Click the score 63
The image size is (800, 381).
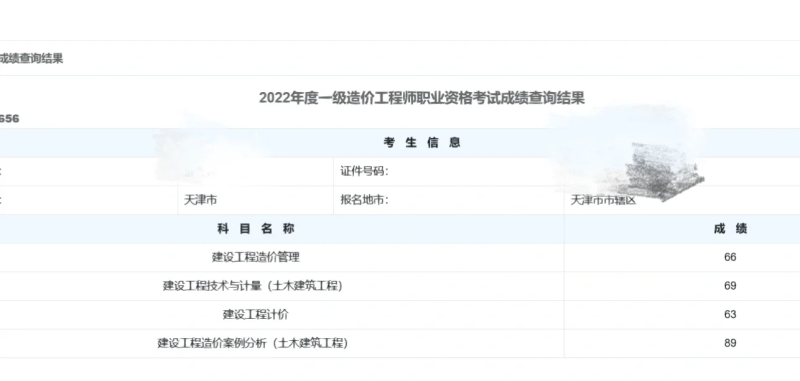coord(730,314)
